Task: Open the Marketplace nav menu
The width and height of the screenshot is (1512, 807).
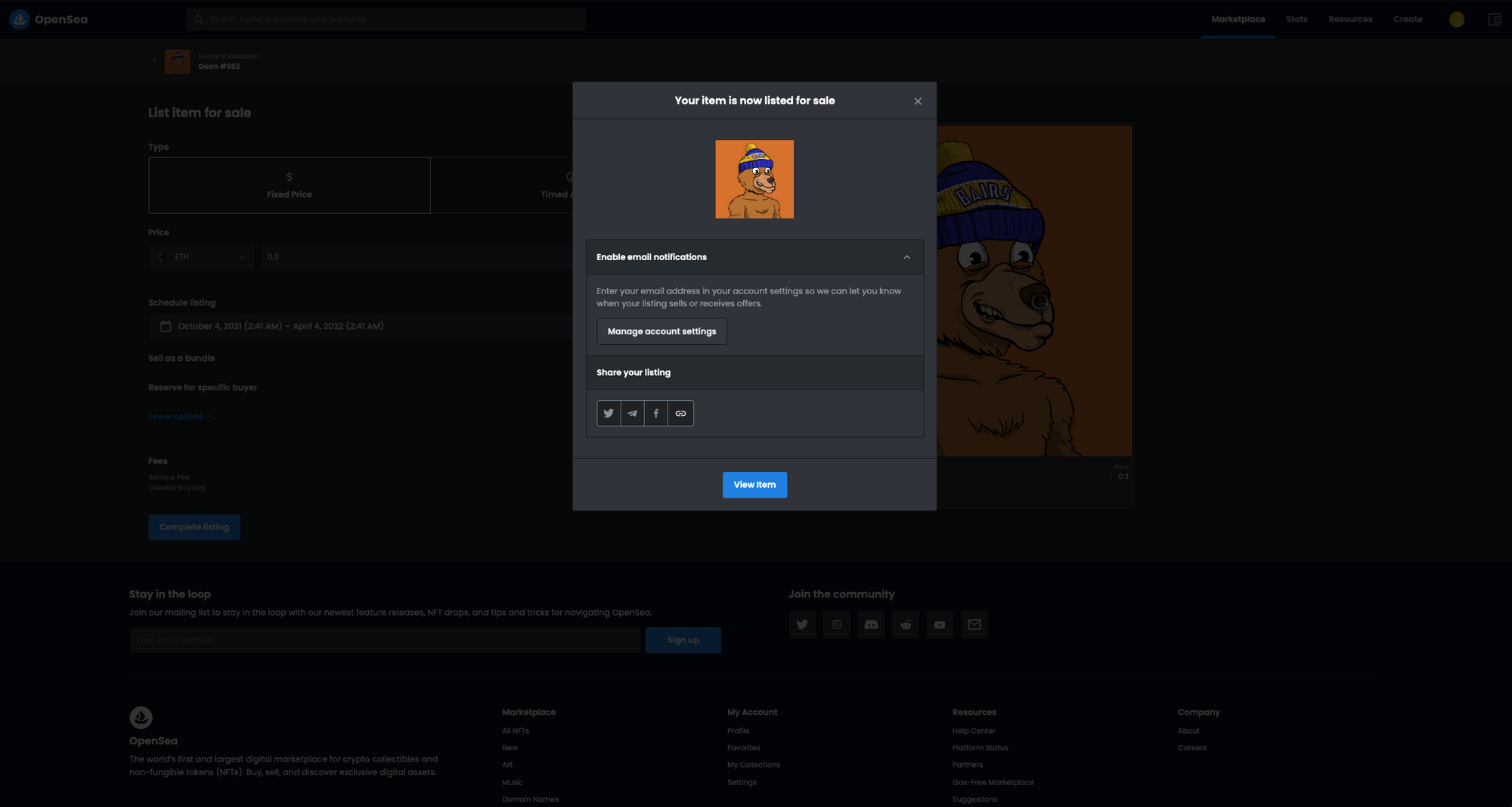Action: [1238, 20]
